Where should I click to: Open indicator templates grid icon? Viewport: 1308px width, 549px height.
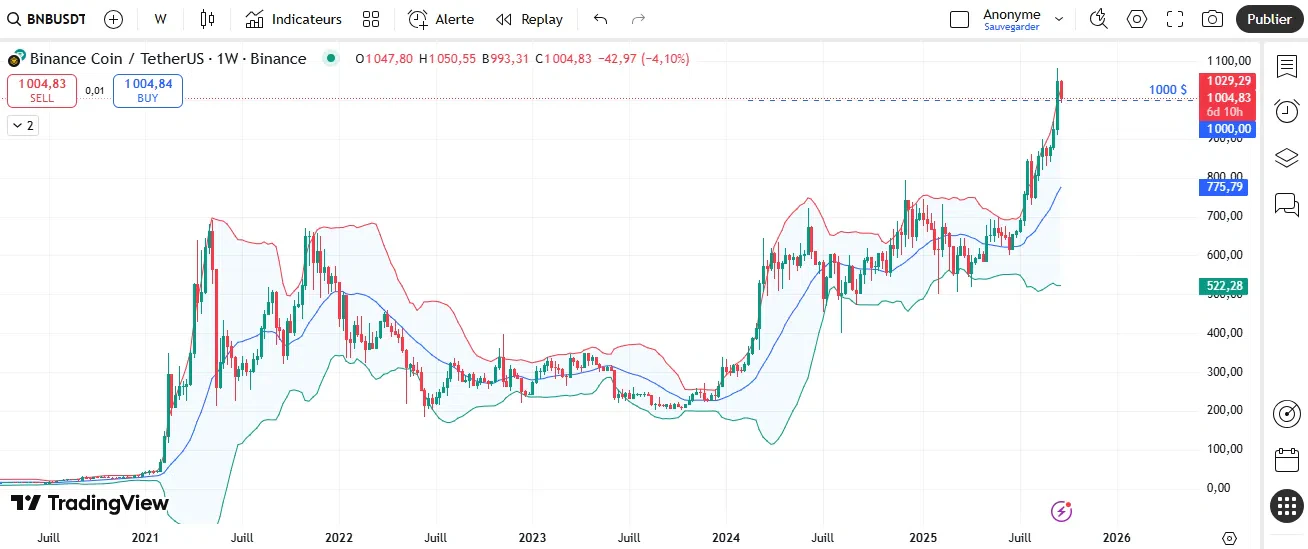coord(371,19)
